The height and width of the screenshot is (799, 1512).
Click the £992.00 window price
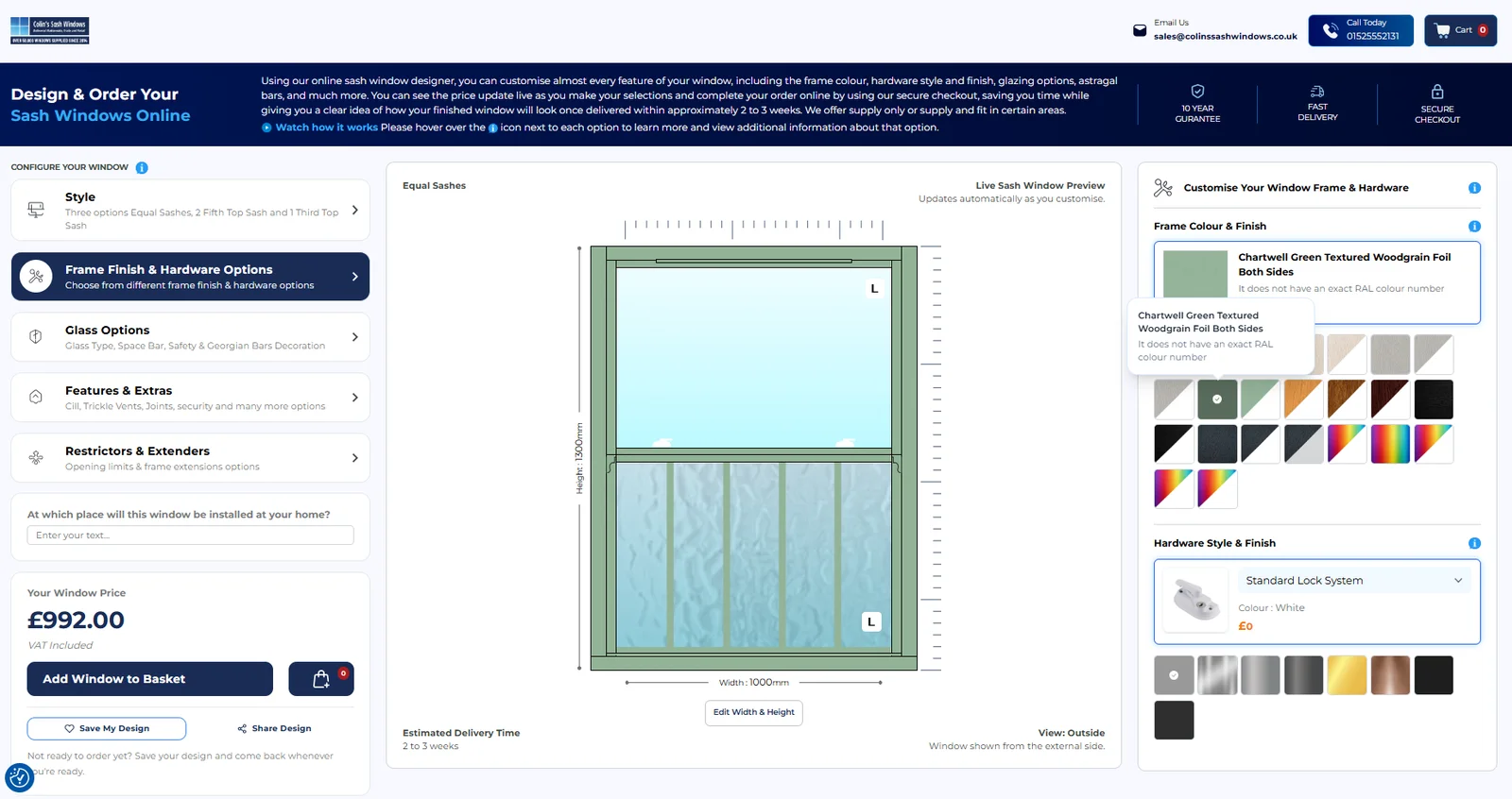coord(76,620)
